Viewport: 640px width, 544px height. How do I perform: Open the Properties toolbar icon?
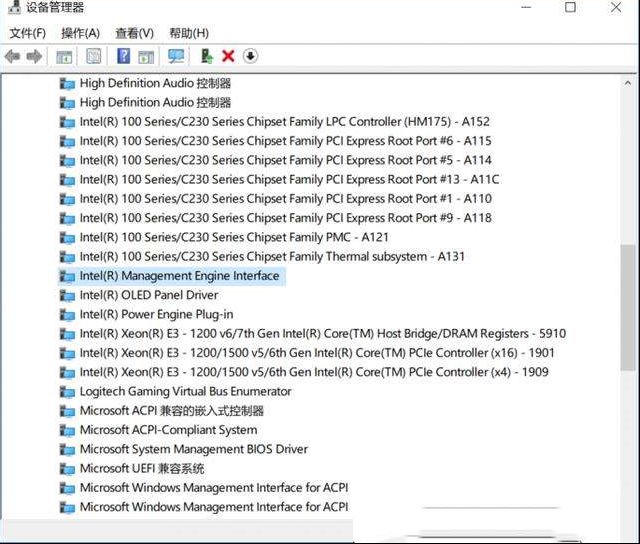tap(94, 56)
